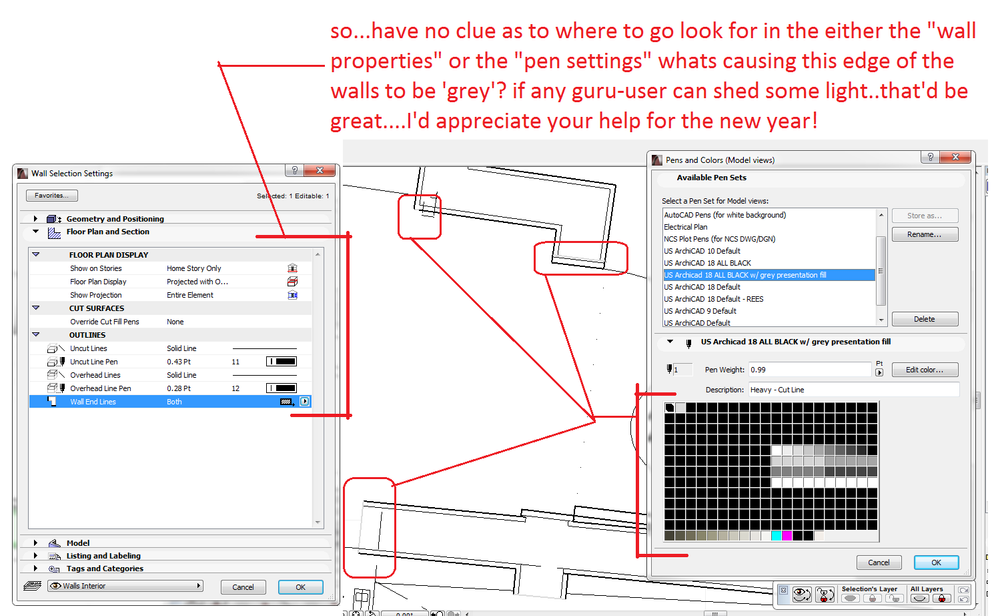This screenshot has height=616, width=998.
Task: Open the Walls Interior layer dropdown
Action: coord(125,585)
